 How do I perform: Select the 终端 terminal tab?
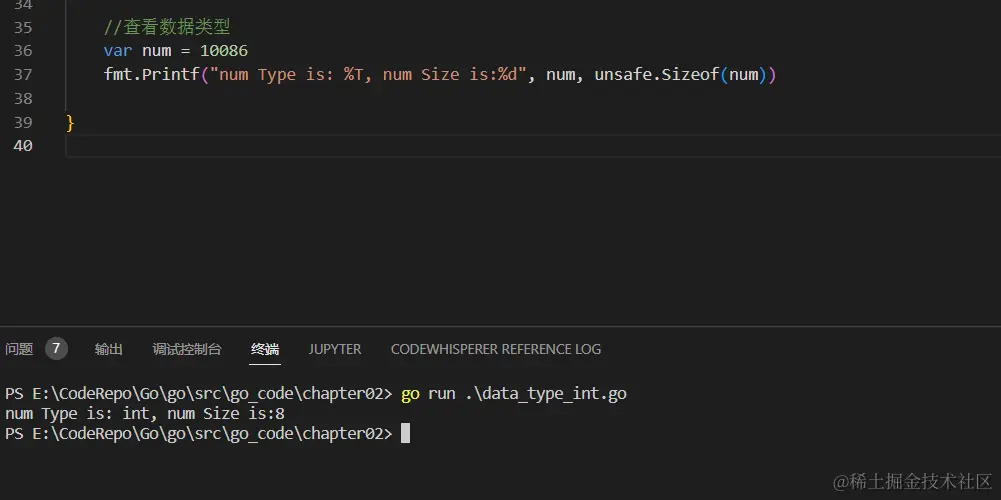[x=265, y=349]
